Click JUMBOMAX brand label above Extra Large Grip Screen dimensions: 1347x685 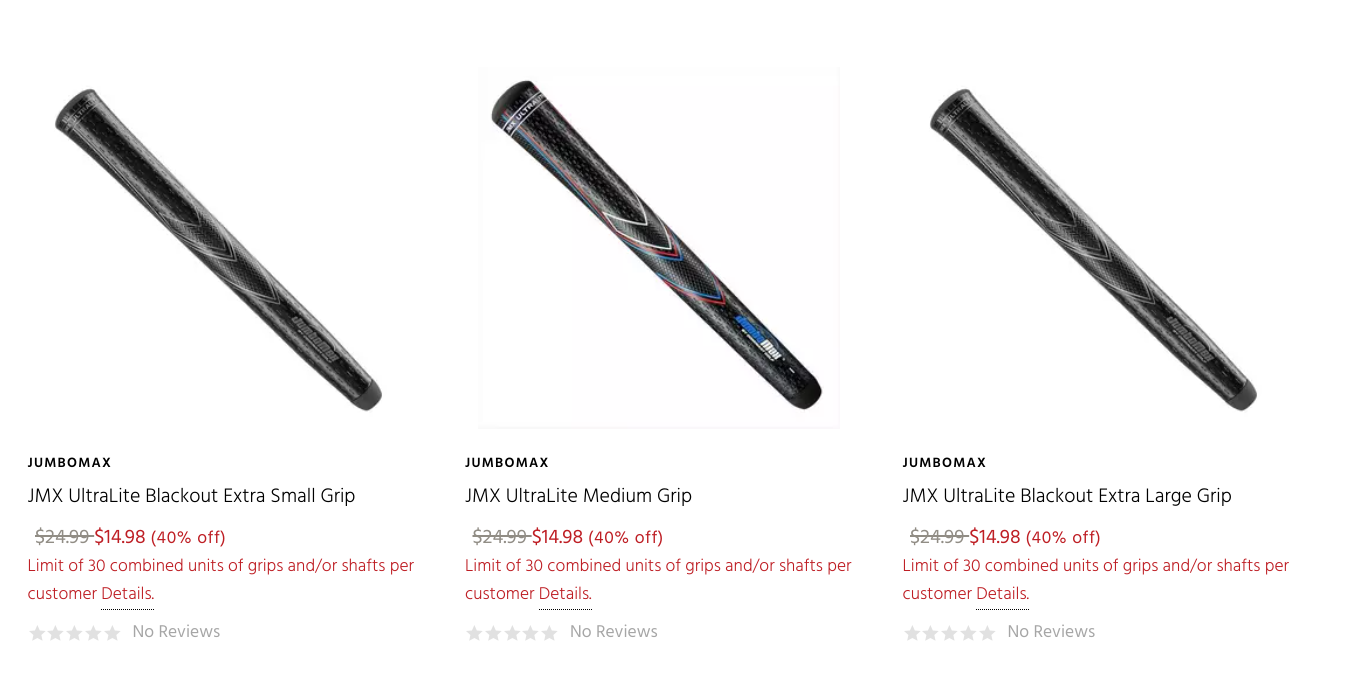(944, 463)
